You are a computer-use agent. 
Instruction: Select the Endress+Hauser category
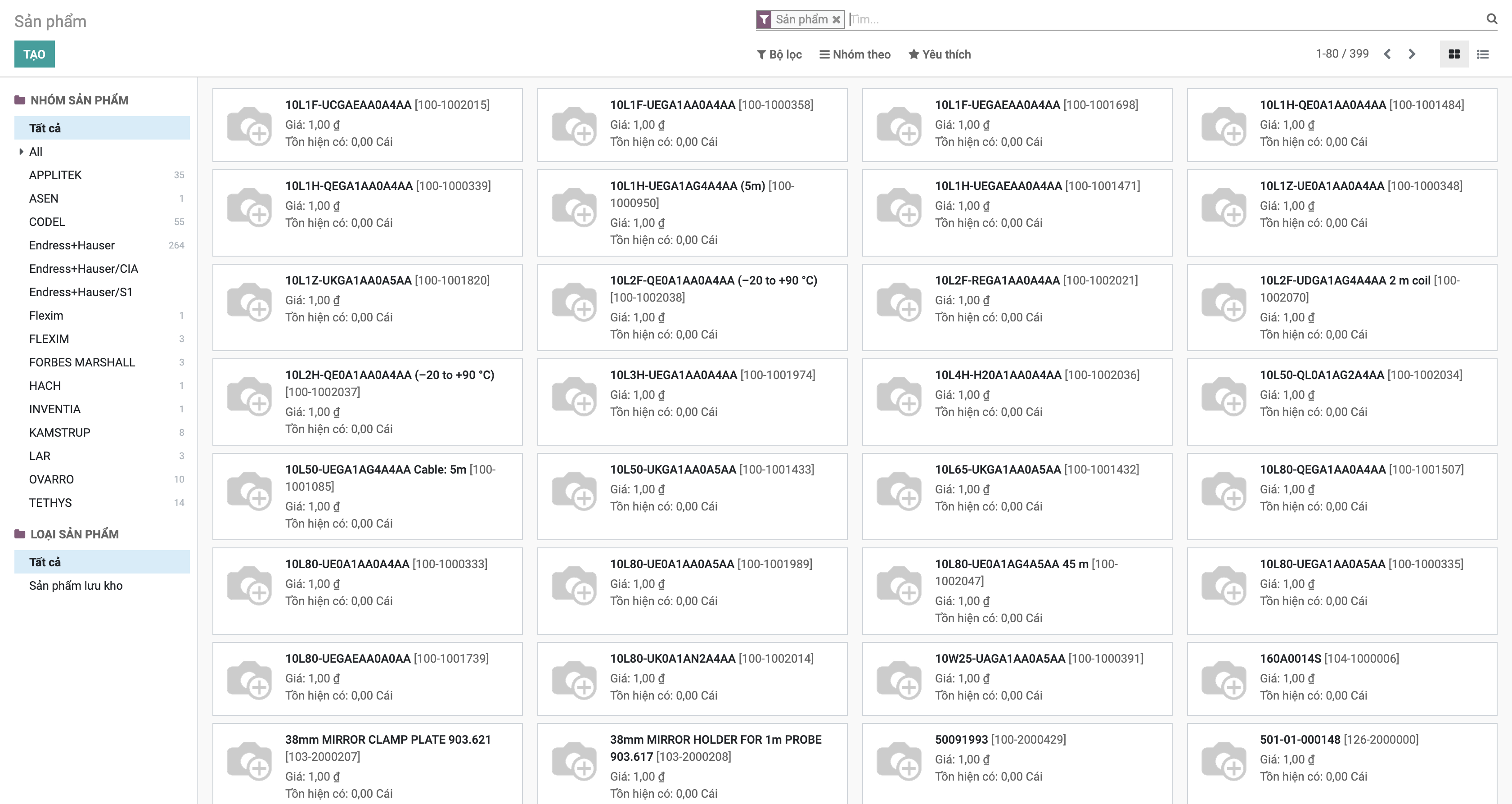click(72, 245)
